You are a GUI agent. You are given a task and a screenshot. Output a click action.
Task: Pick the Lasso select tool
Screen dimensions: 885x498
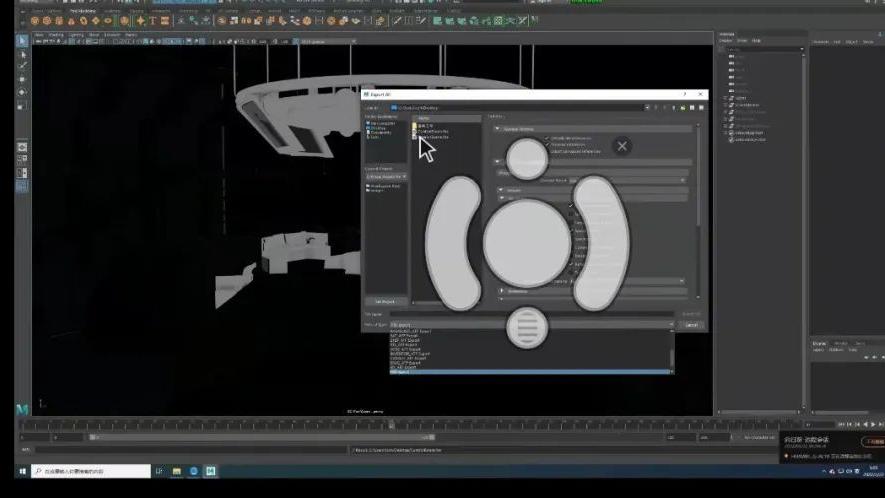click(22, 53)
